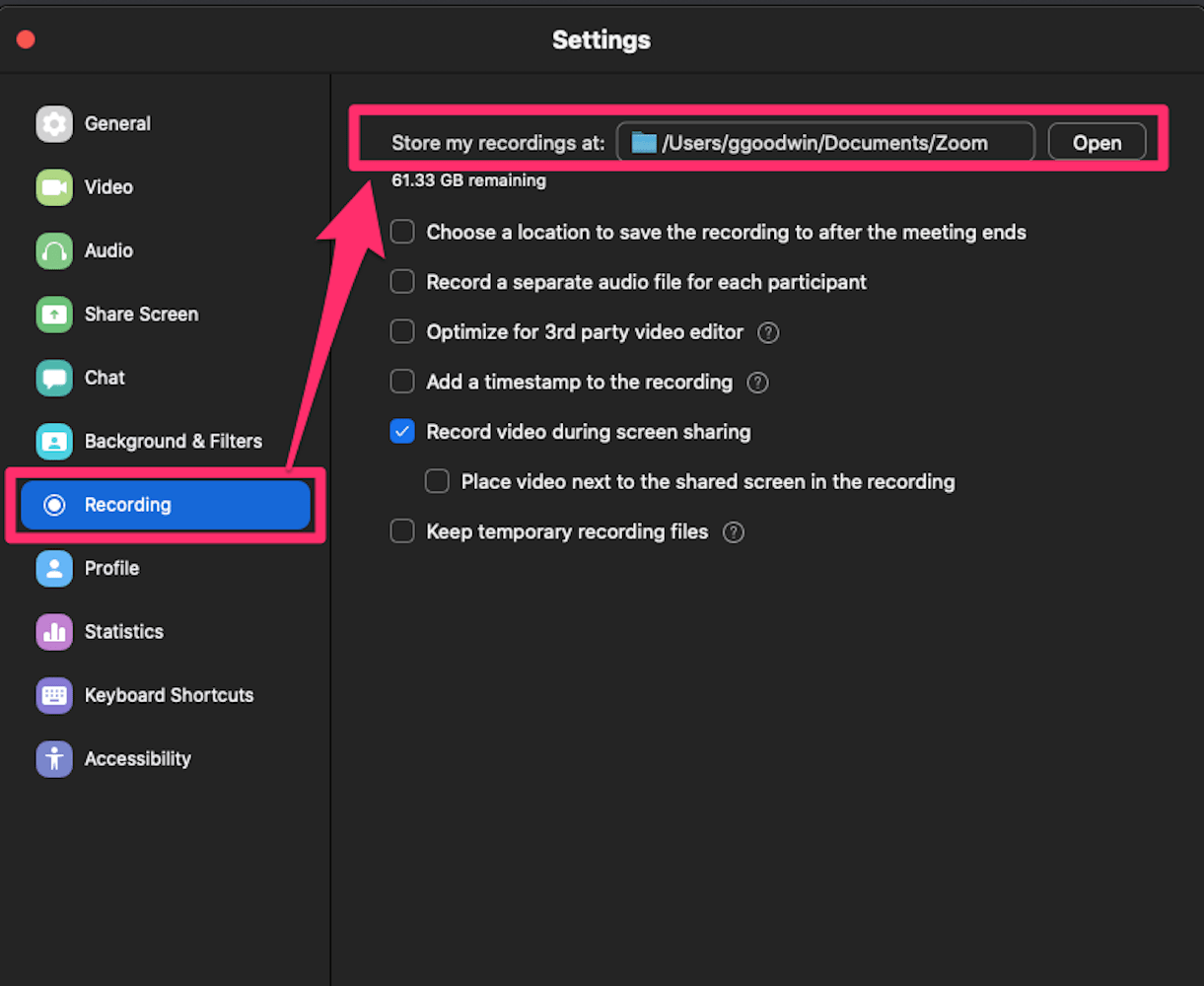Click Open button for recordings folder

coord(1097,143)
